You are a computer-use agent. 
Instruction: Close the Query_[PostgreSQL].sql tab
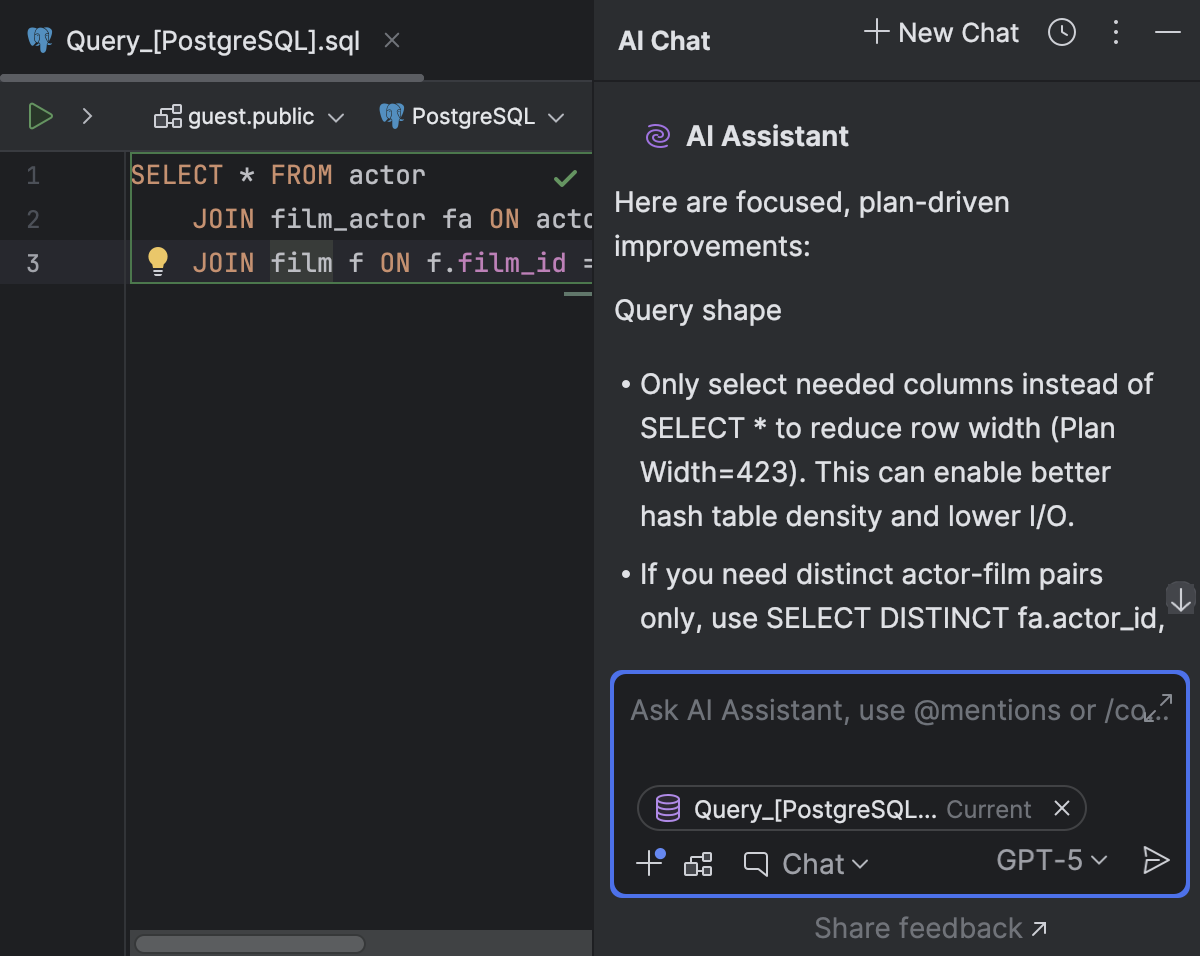tap(392, 40)
